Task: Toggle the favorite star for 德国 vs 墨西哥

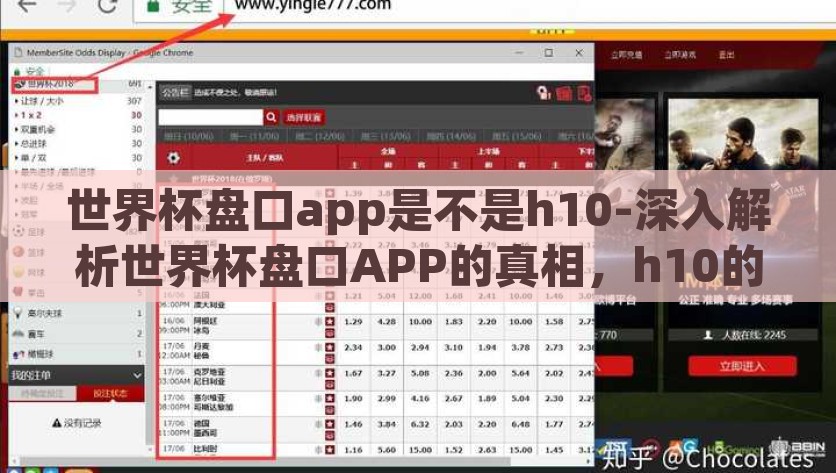Action: (330, 424)
